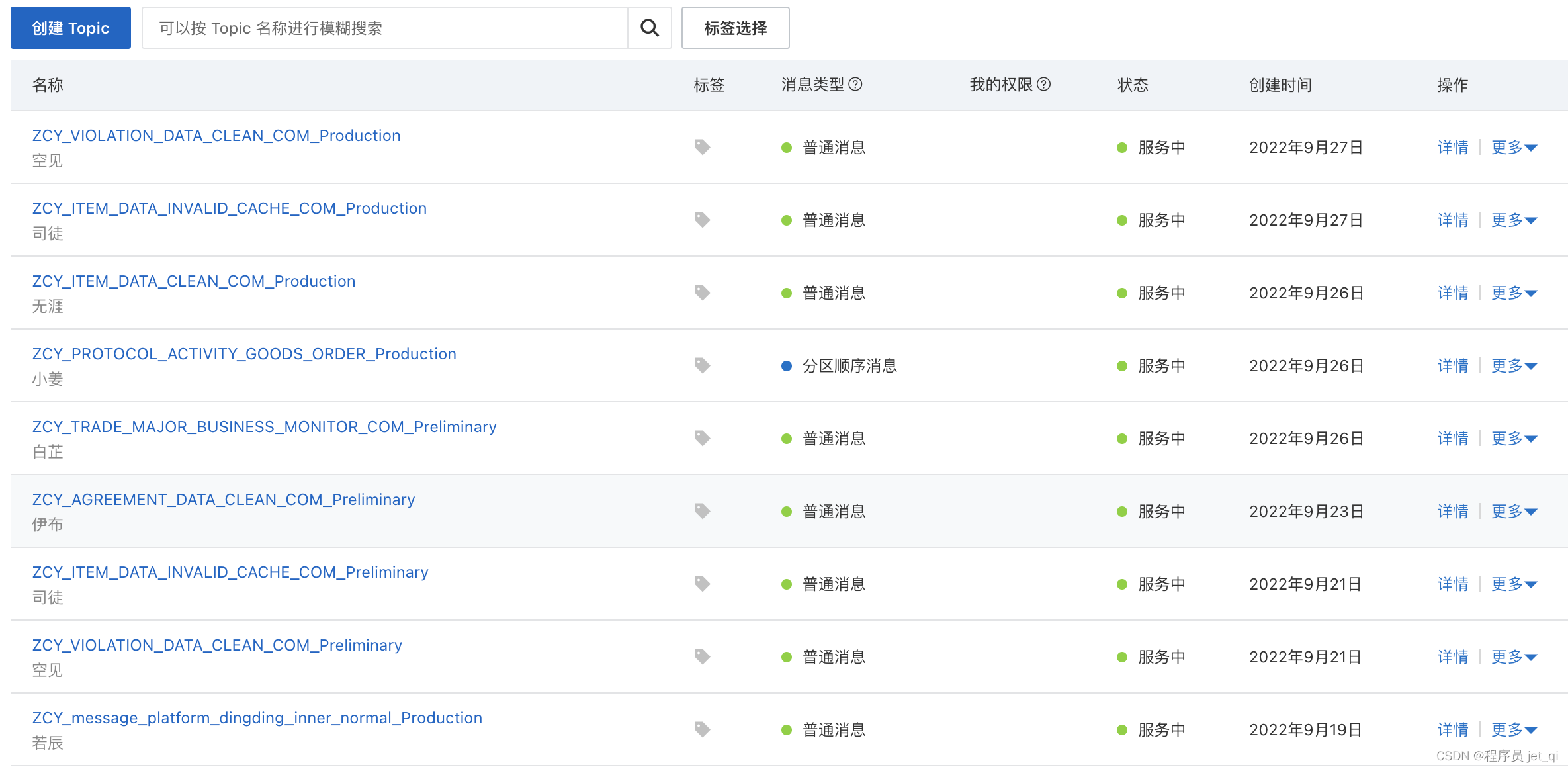Click tag icon for ZCY_PROTOCOL_ACTIVITY_GOODS_ORDER_Production
This screenshot has width=1568, height=769.
click(x=702, y=365)
